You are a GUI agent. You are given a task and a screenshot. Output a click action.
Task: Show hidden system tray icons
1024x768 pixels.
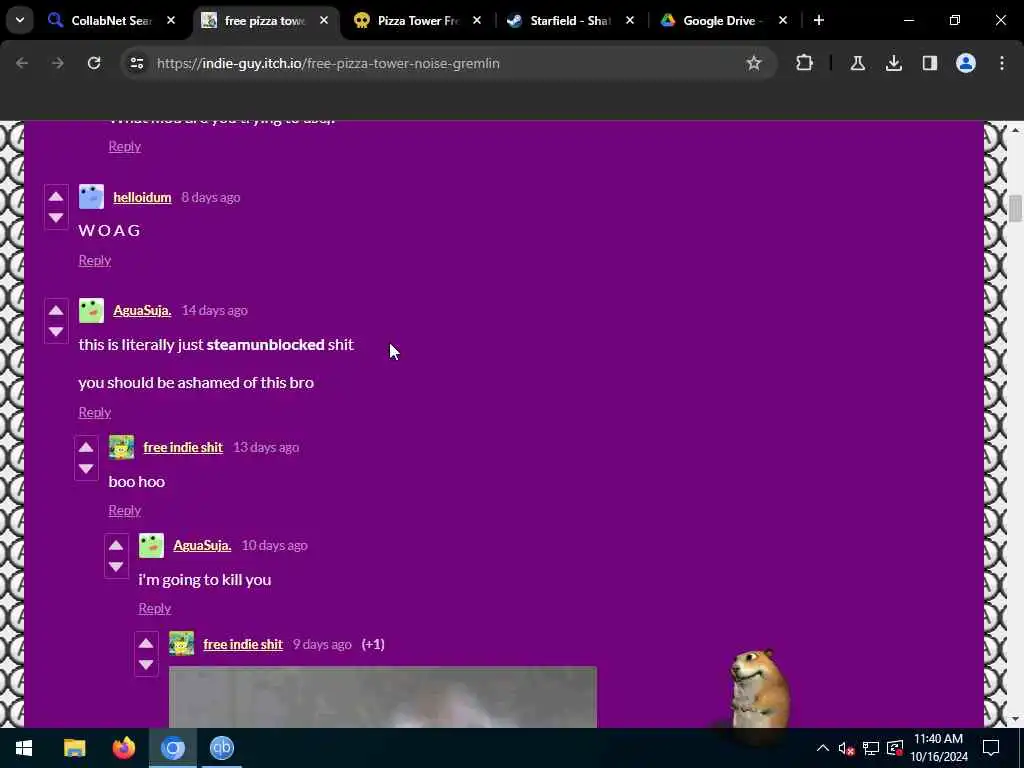tap(823, 748)
